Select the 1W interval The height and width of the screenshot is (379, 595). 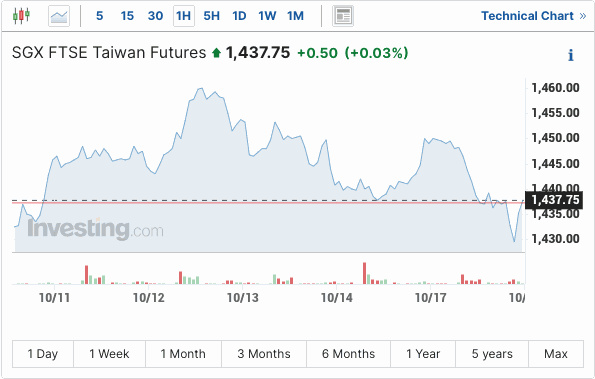(267, 16)
